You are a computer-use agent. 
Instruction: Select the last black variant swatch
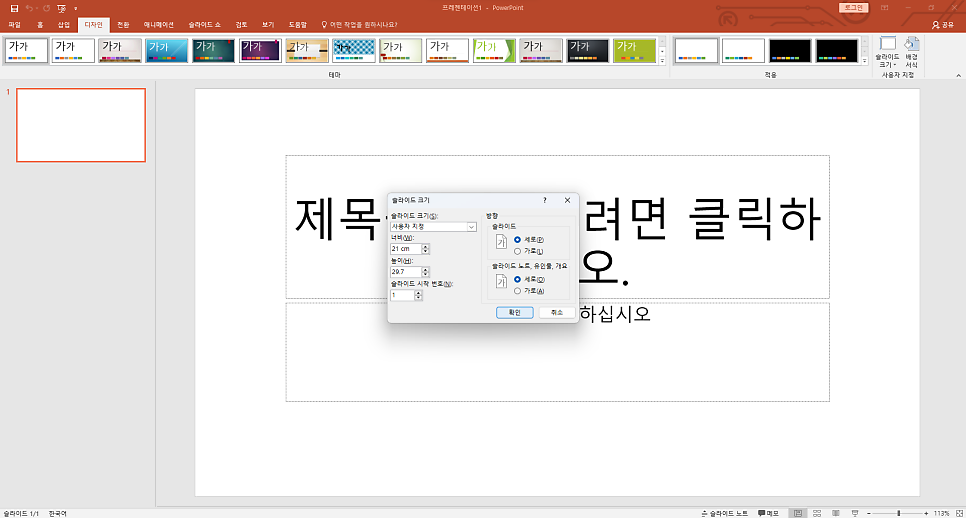coord(837,51)
